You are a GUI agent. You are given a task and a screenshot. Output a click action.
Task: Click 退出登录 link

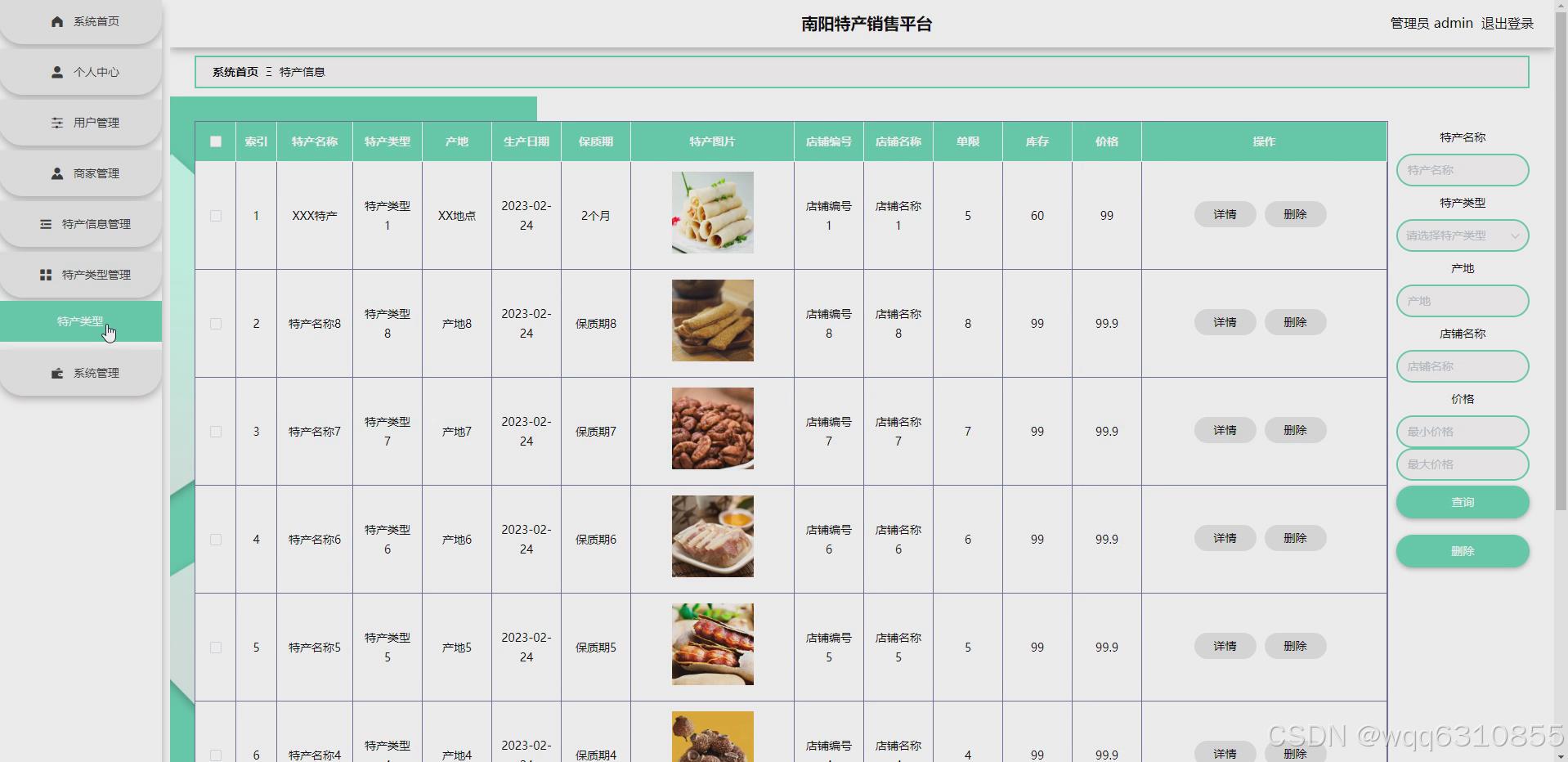[1507, 24]
